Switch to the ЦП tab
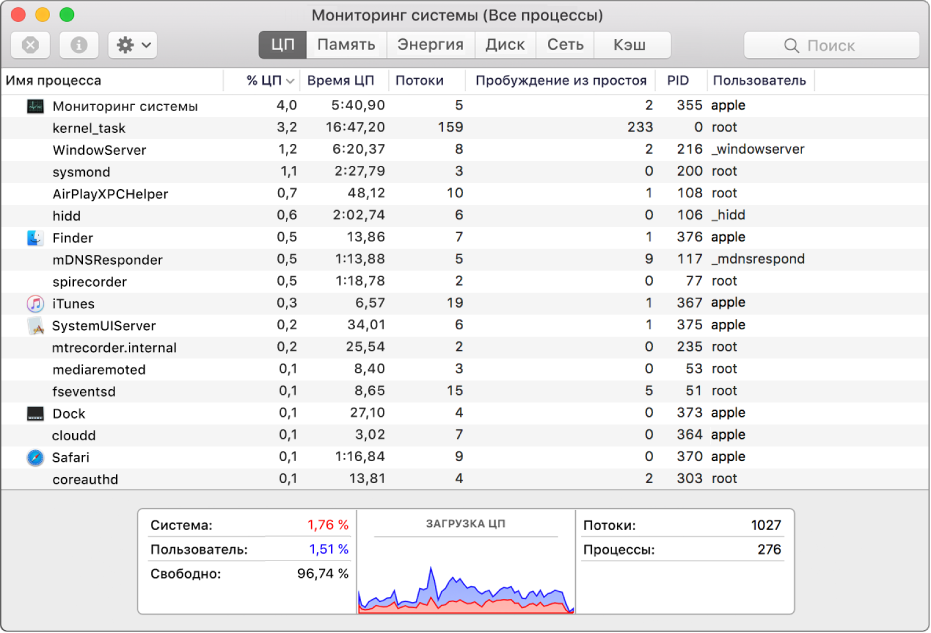Screen dimensions: 931x633 (283, 45)
